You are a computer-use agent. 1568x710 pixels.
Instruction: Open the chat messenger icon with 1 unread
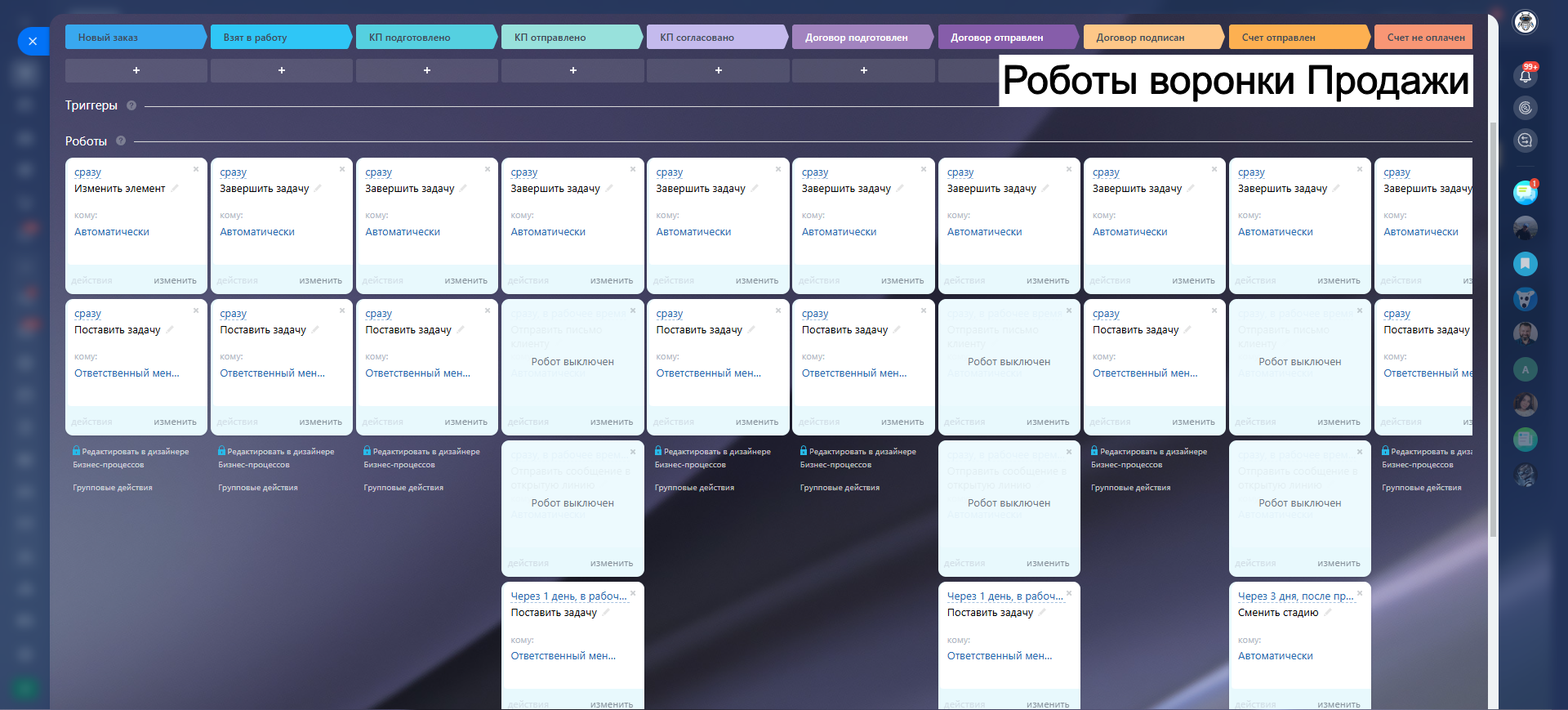[x=1525, y=193]
